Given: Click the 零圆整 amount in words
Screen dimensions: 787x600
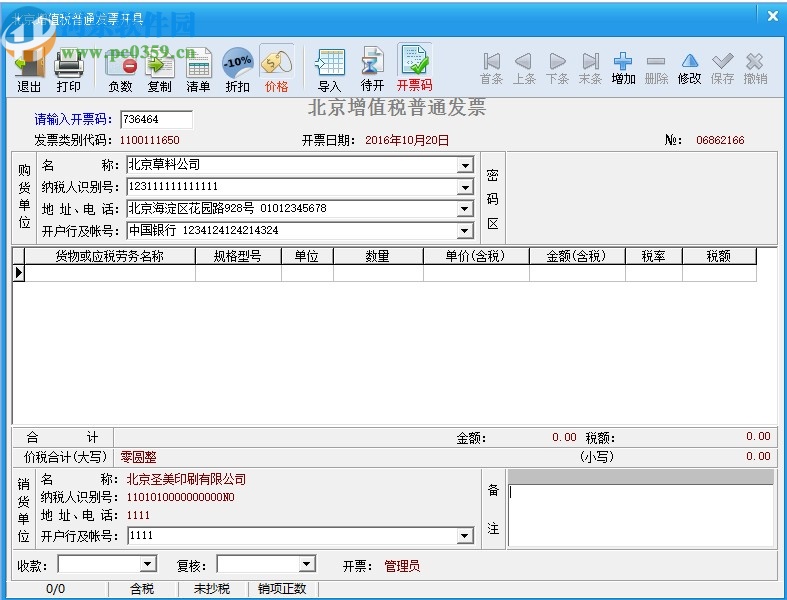Looking at the screenshot, I should point(139,457).
